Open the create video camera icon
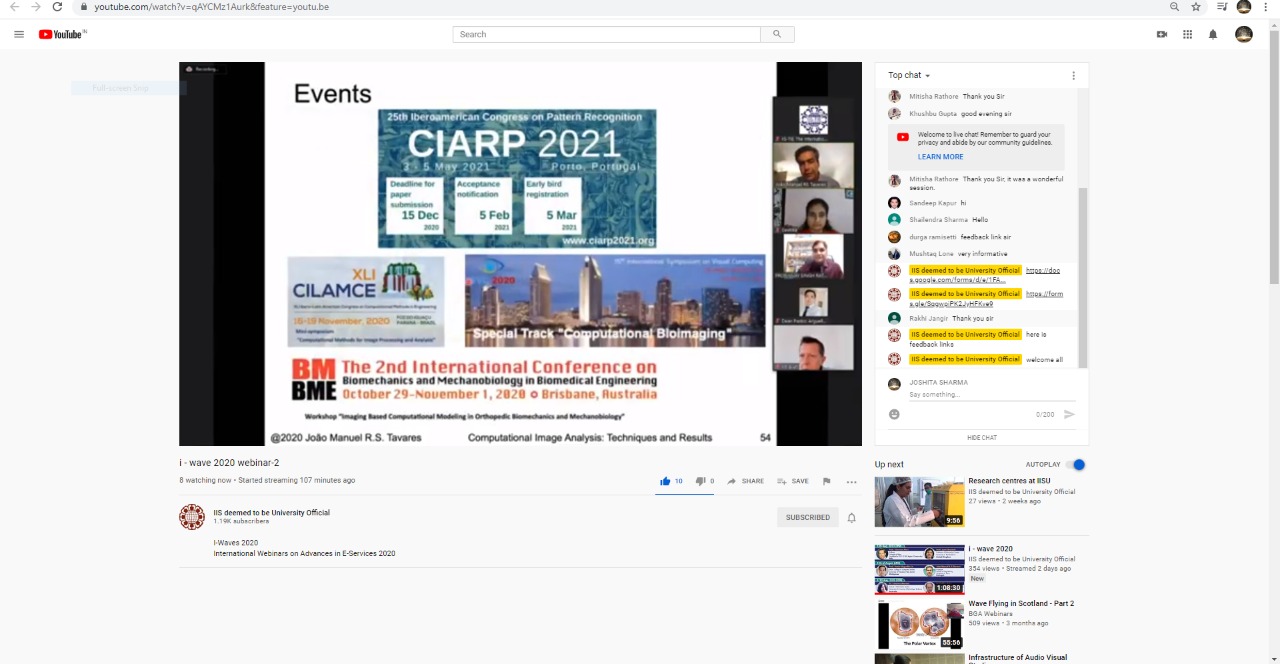 [1162, 34]
